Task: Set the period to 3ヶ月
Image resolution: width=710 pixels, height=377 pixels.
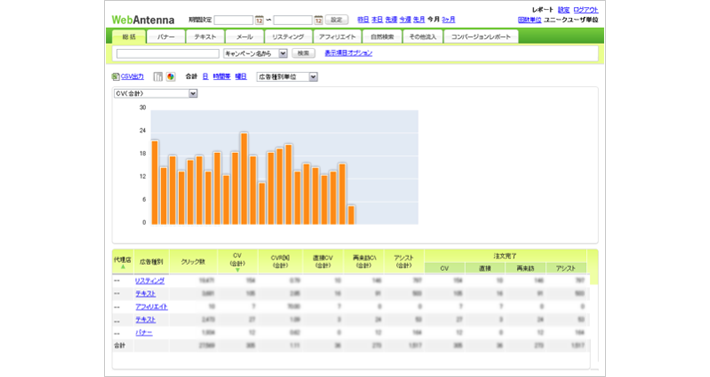Action: (448, 19)
